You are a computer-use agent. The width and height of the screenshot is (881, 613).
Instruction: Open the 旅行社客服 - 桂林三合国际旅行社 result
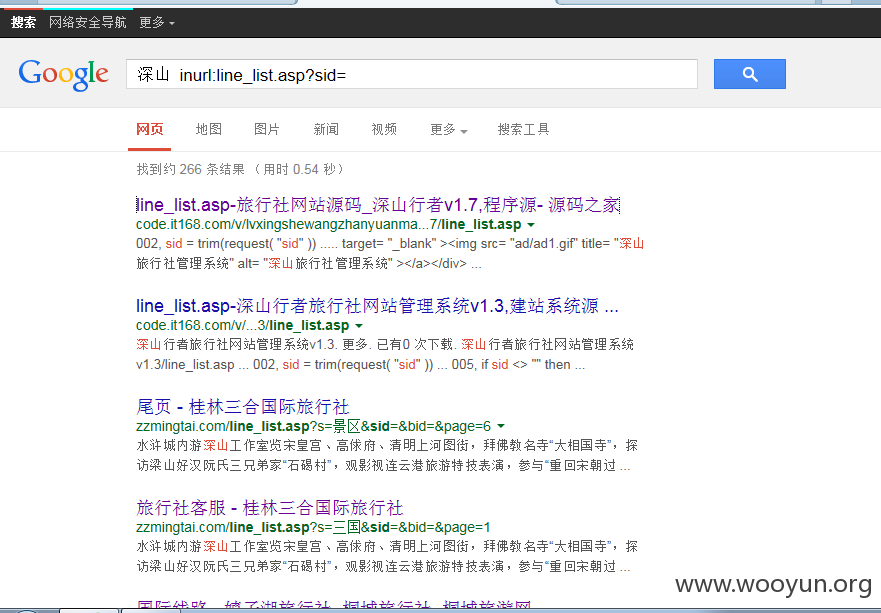(x=270, y=508)
